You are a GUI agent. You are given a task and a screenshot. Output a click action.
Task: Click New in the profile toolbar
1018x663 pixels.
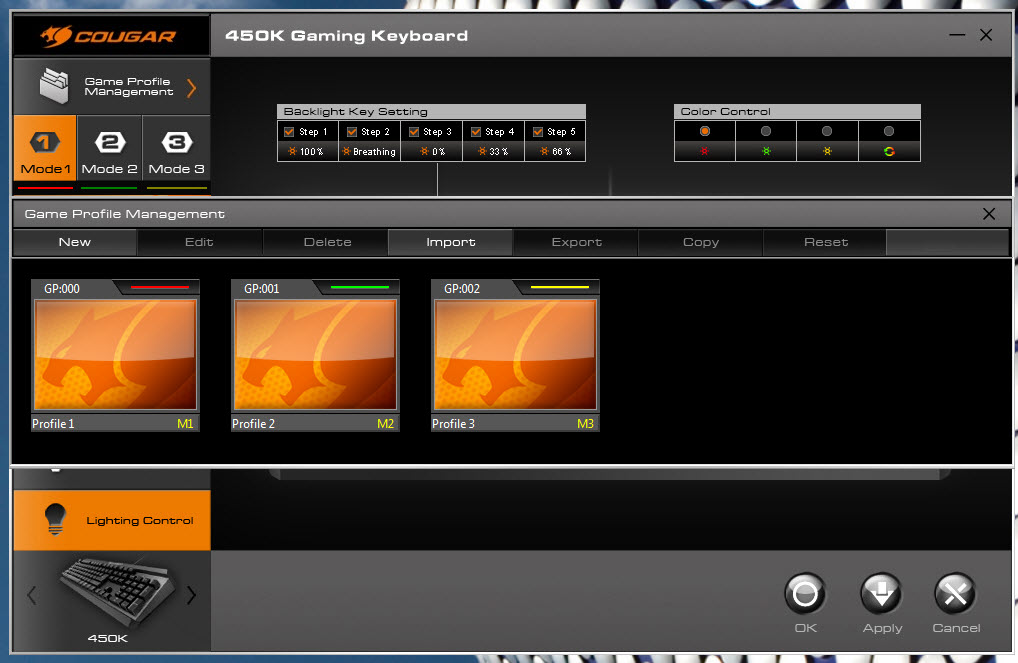(x=75, y=242)
